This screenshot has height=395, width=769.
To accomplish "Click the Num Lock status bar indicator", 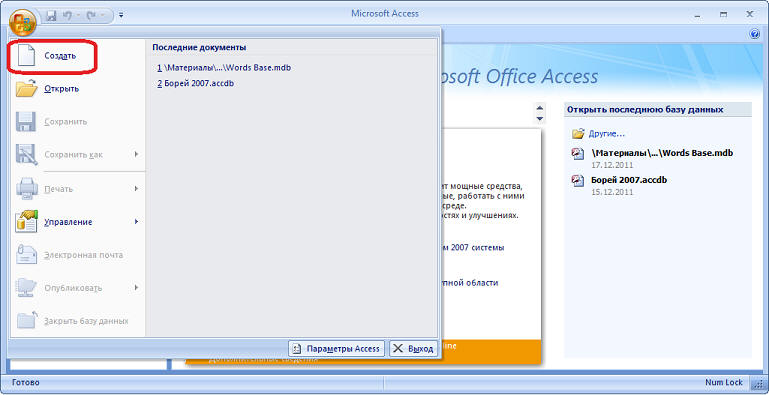I will coord(724,382).
